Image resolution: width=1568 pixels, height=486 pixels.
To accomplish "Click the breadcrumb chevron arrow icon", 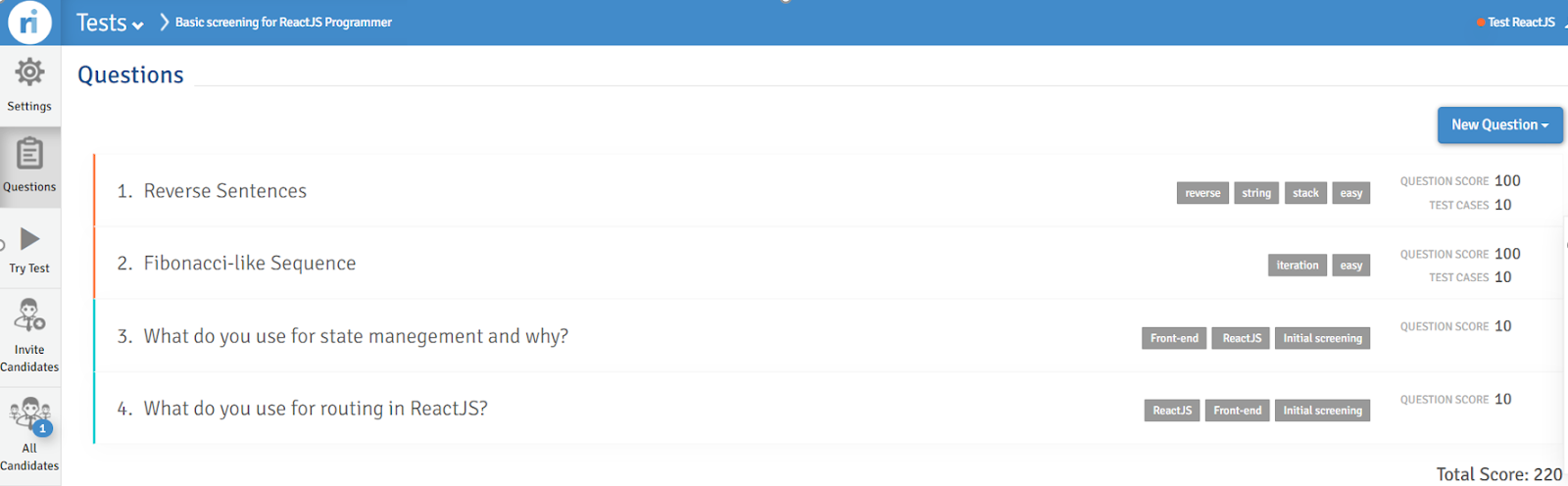I will click(164, 22).
